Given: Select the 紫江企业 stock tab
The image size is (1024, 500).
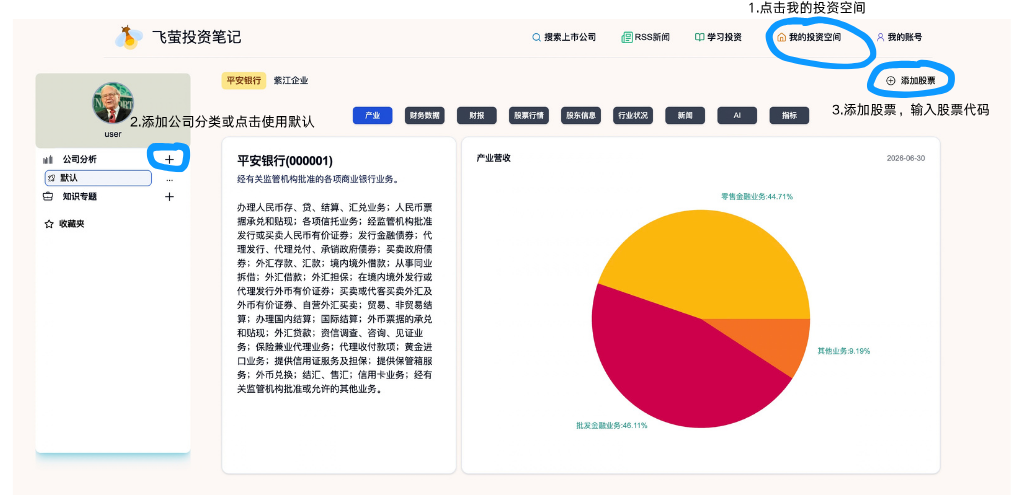Looking at the screenshot, I should pyautogui.click(x=291, y=81).
